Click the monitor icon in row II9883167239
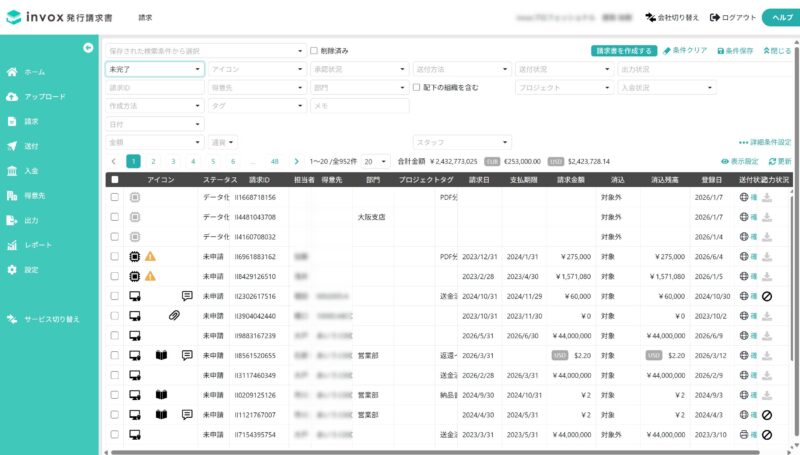 [x=135, y=336]
